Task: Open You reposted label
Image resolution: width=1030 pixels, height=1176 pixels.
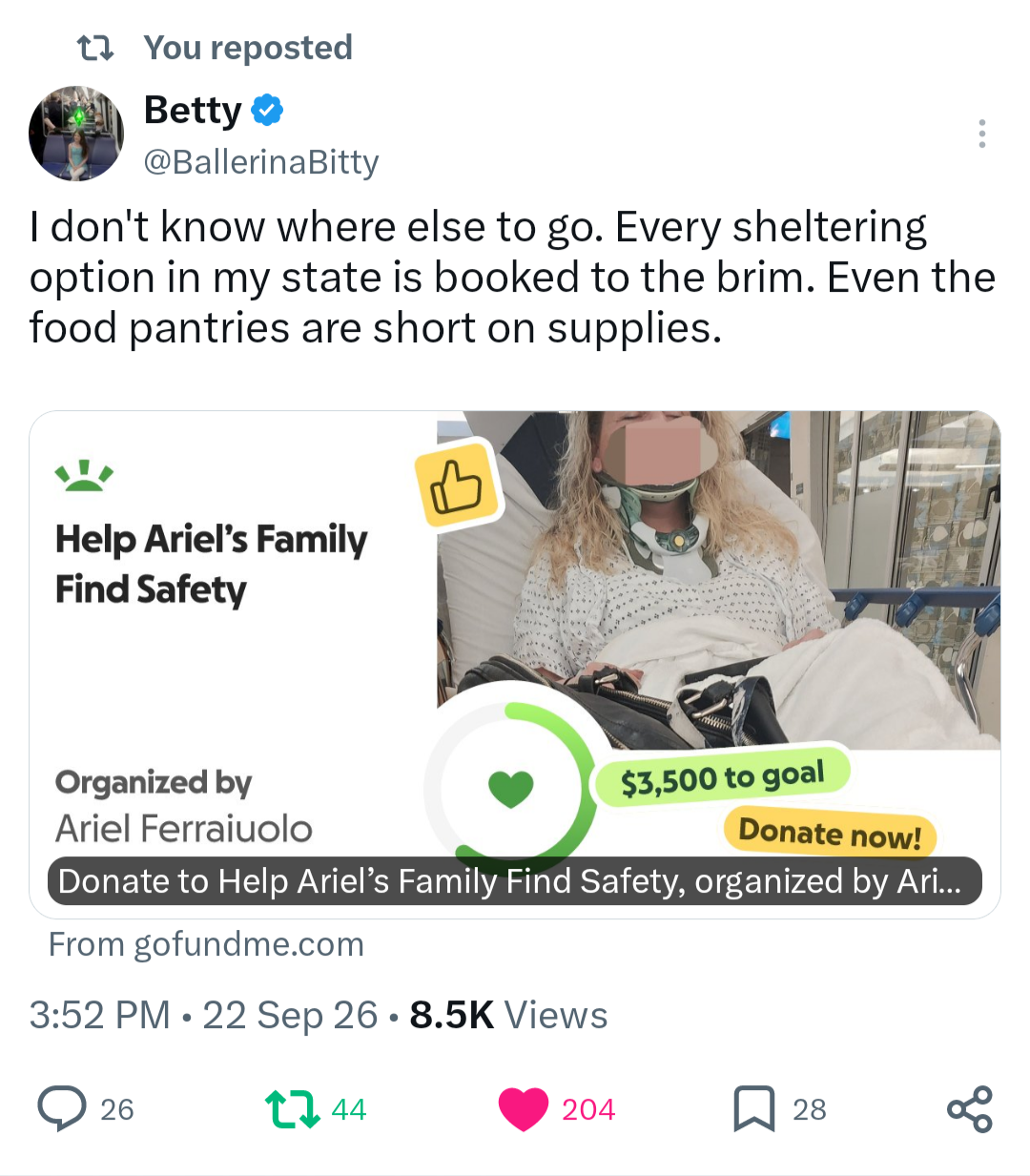Action: tap(248, 48)
